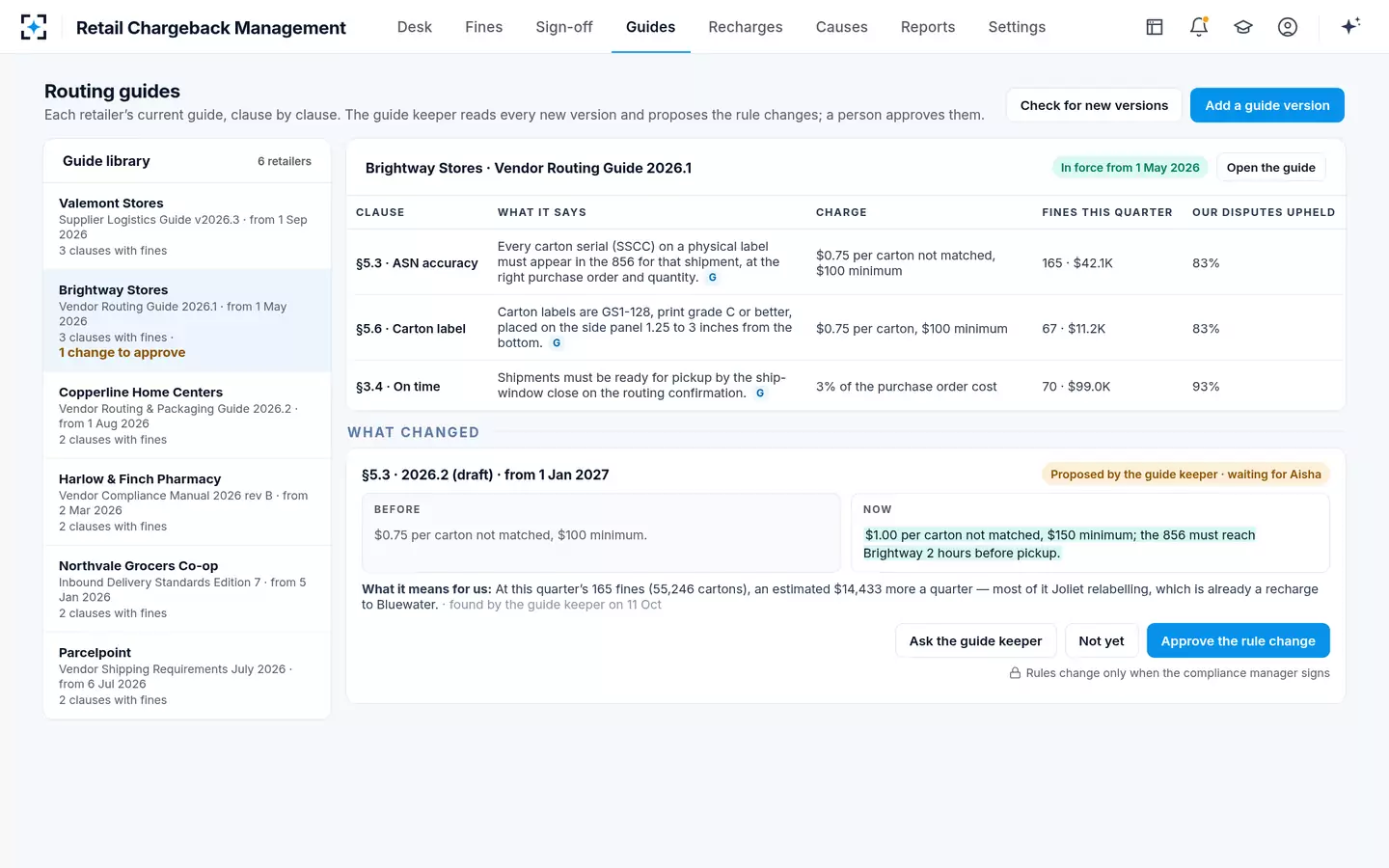
Task: Click Ask the guide keeper
Action: (x=976, y=641)
